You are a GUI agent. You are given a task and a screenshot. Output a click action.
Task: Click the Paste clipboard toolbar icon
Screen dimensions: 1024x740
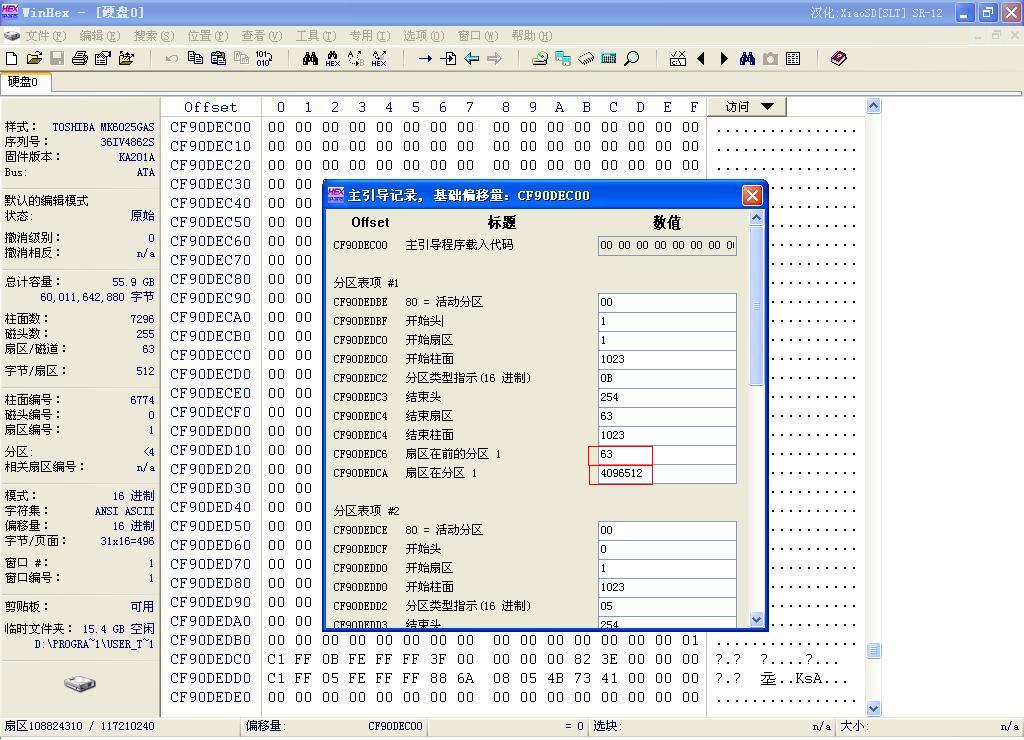(218, 59)
